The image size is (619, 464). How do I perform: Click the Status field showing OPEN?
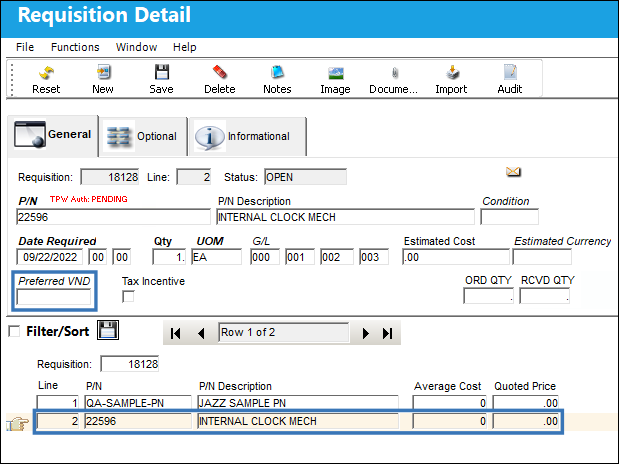point(306,177)
